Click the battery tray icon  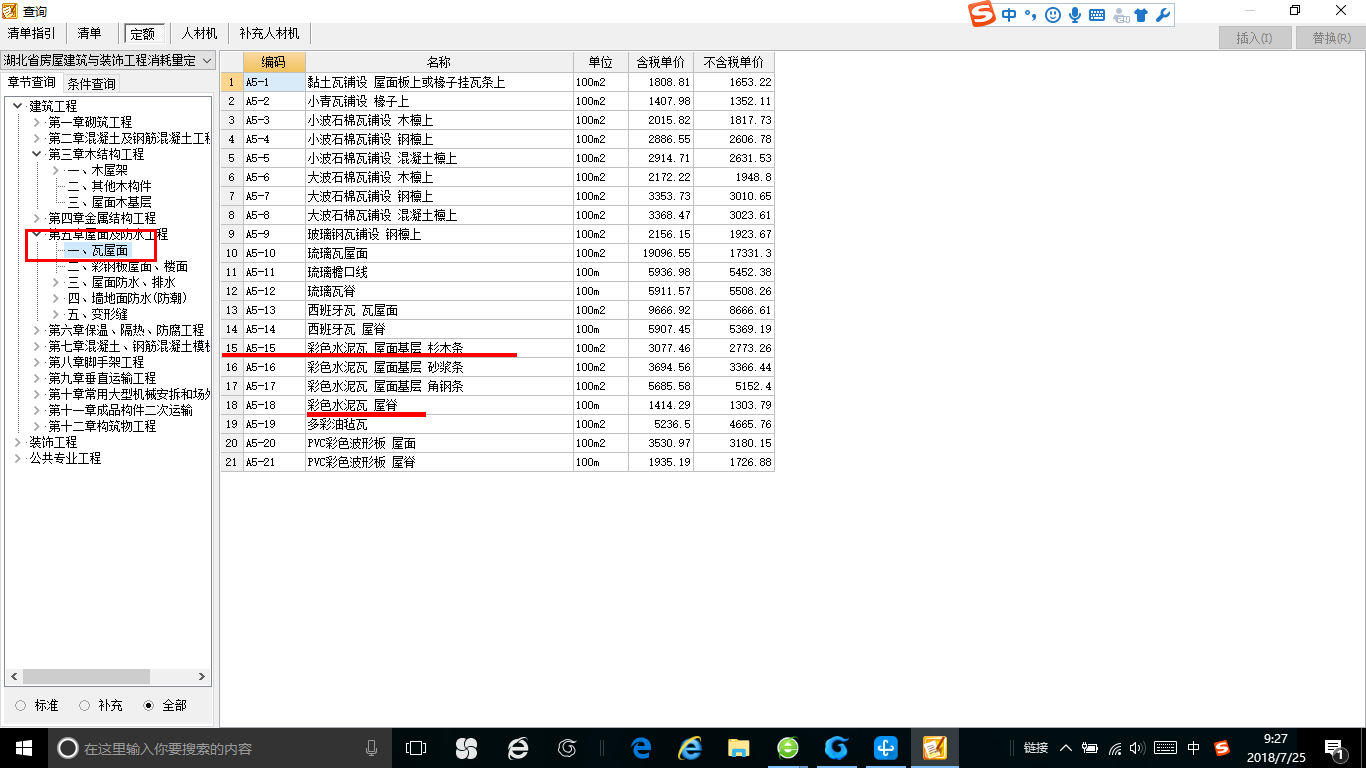click(x=1090, y=748)
